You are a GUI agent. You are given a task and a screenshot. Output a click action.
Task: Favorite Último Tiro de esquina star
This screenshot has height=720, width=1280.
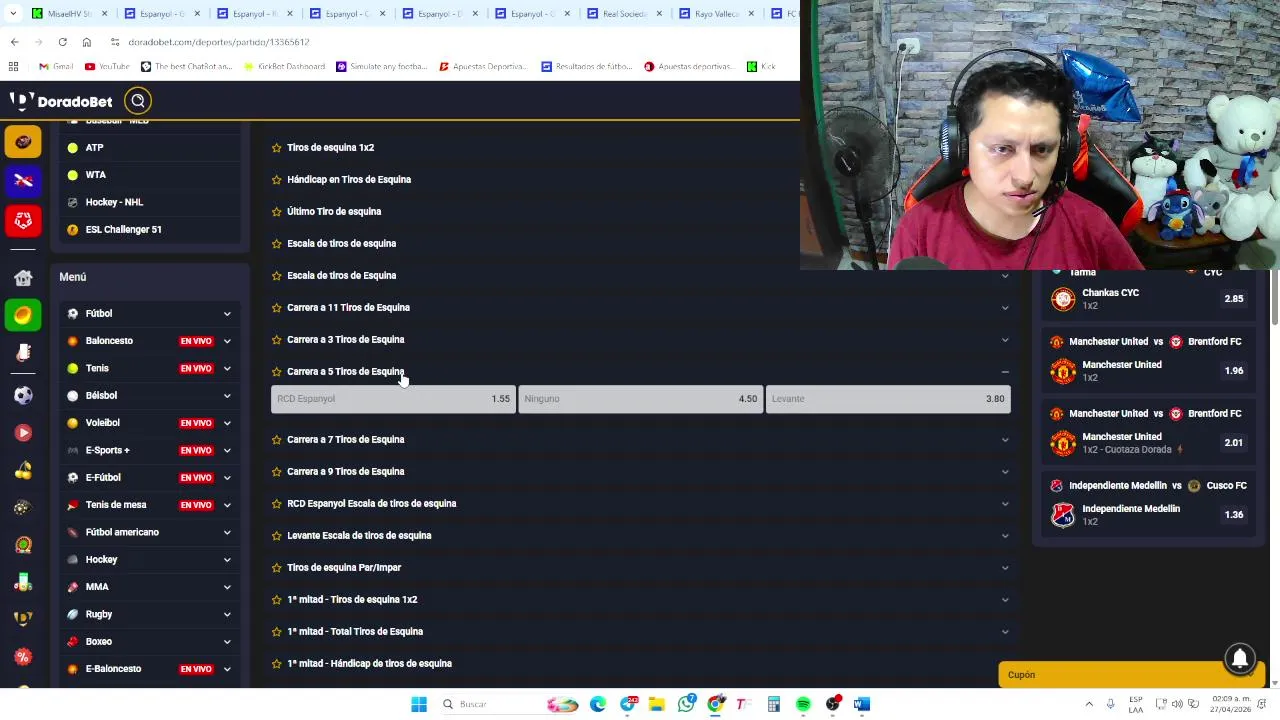(x=277, y=212)
